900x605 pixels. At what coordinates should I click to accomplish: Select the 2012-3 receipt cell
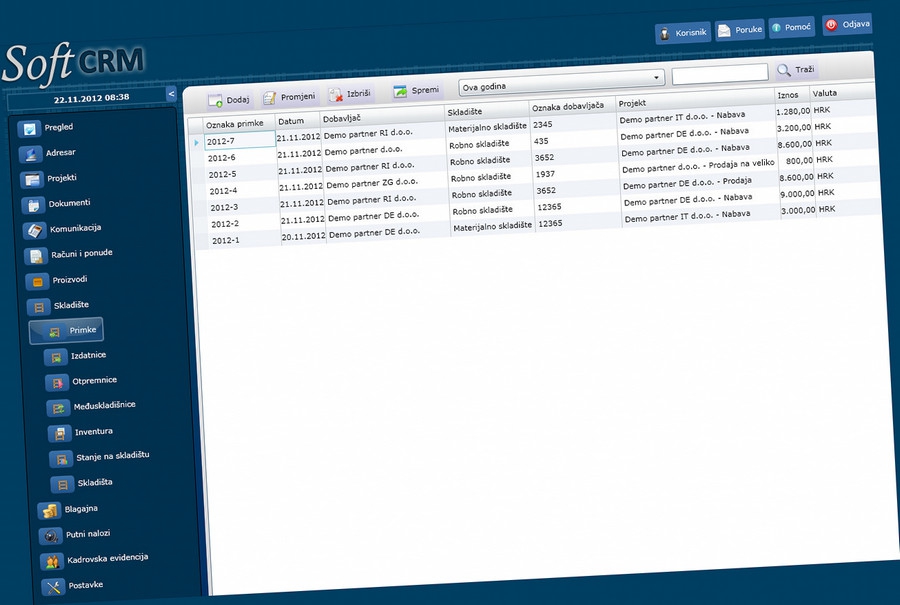click(x=244, y=207)
